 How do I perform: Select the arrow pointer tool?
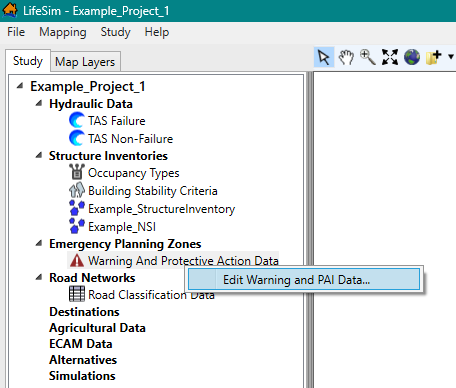[x=324, y=57]
